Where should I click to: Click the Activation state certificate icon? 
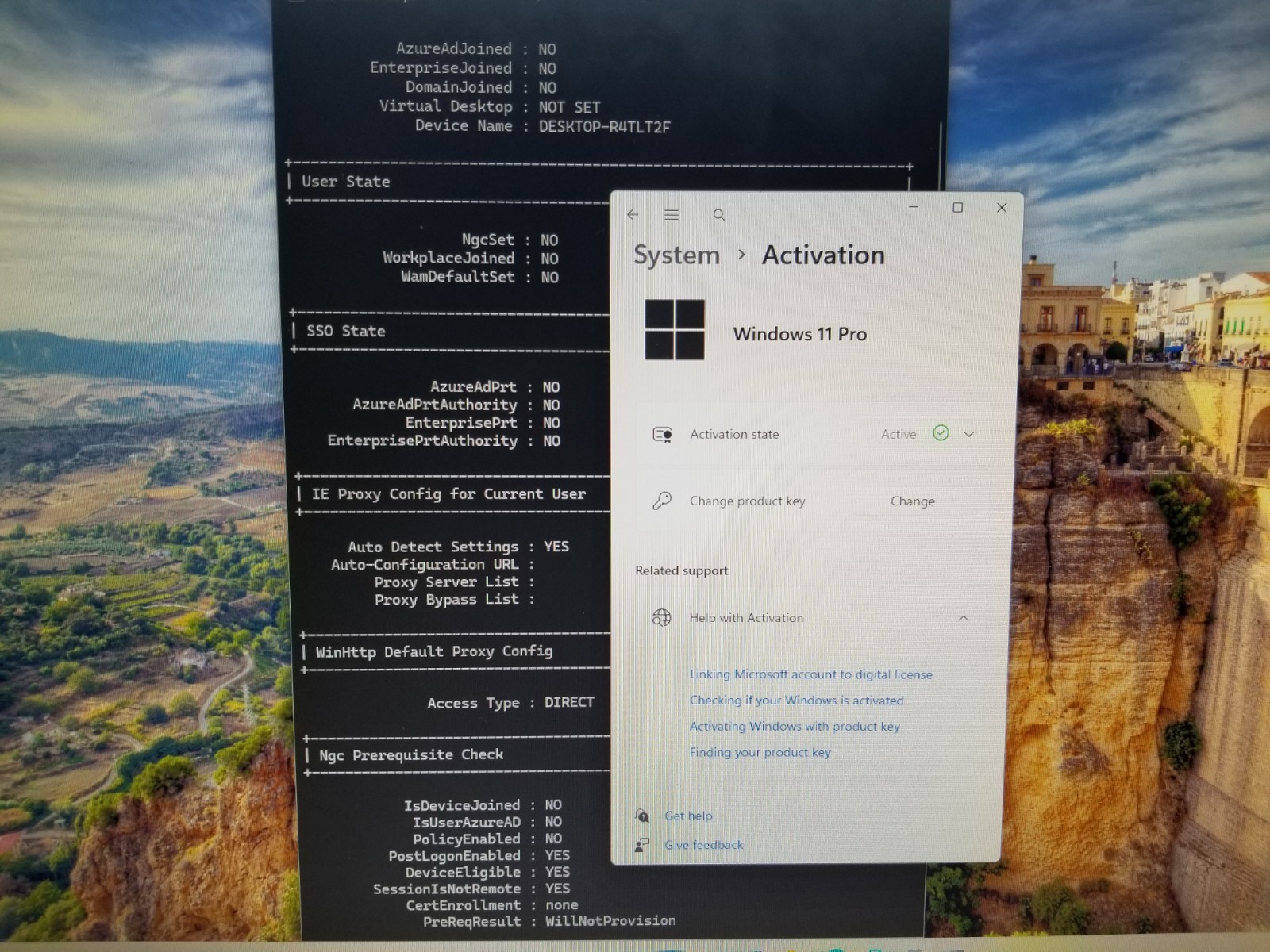click(x=662, y=434)
